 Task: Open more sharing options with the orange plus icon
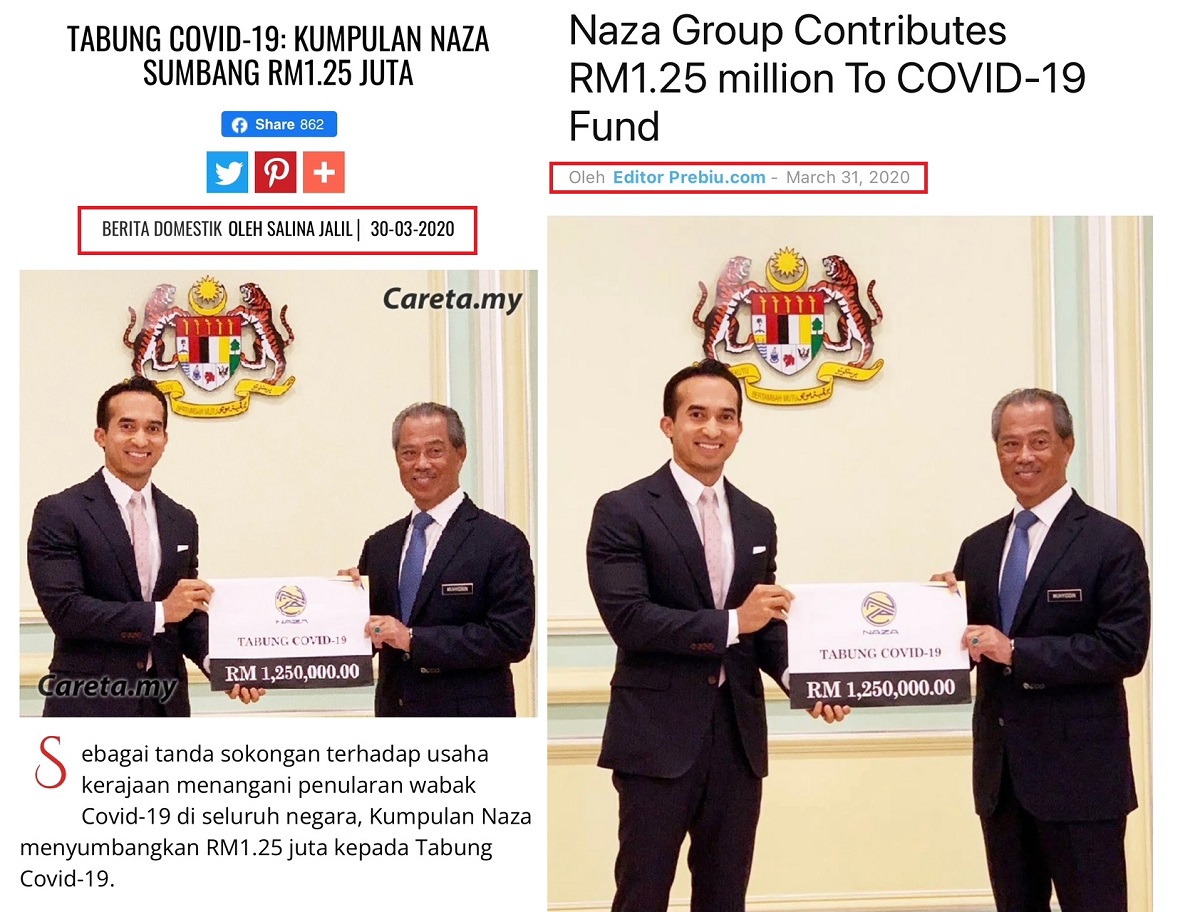coord(324,172)
